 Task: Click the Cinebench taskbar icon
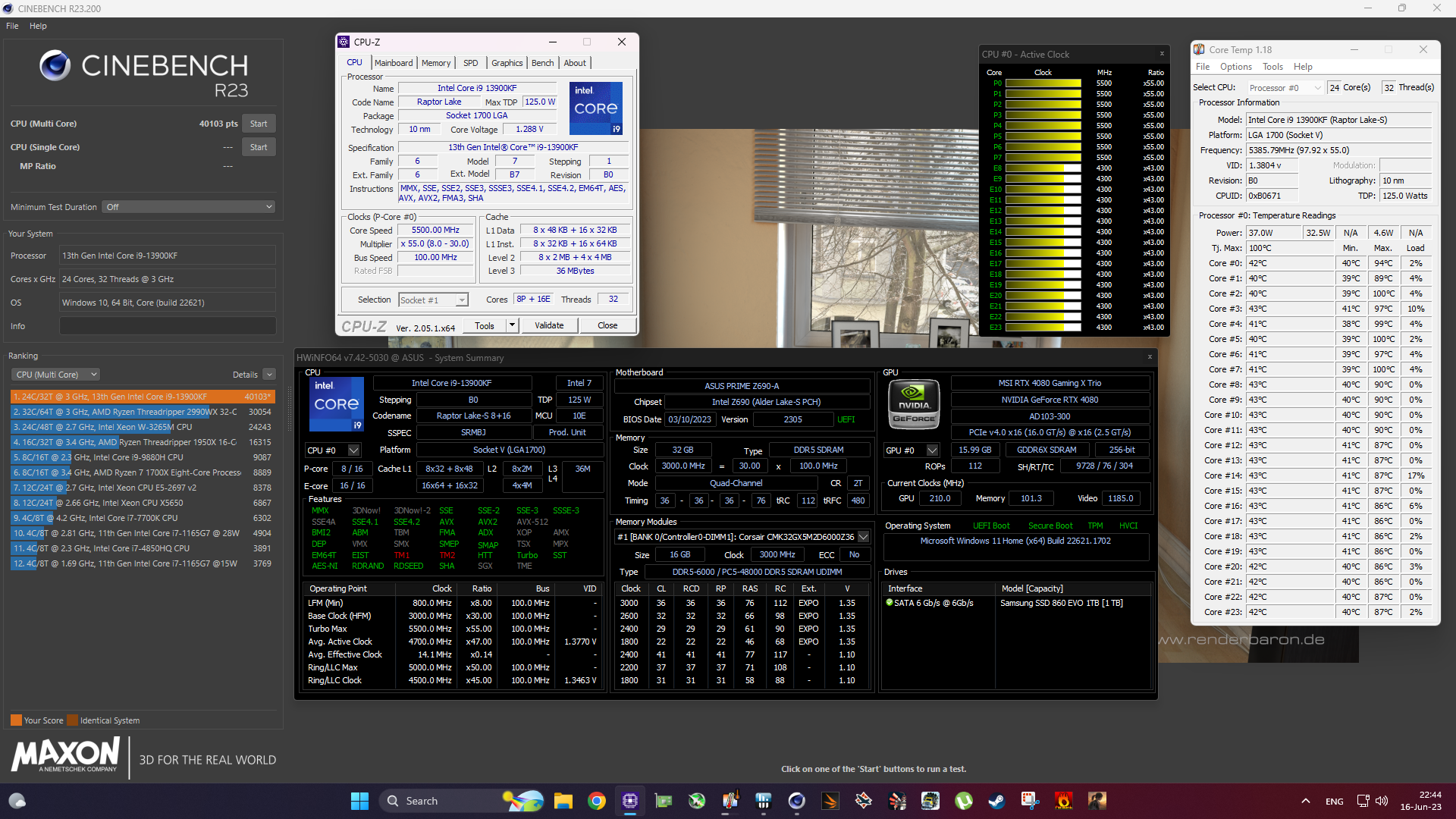coord(796,801)
